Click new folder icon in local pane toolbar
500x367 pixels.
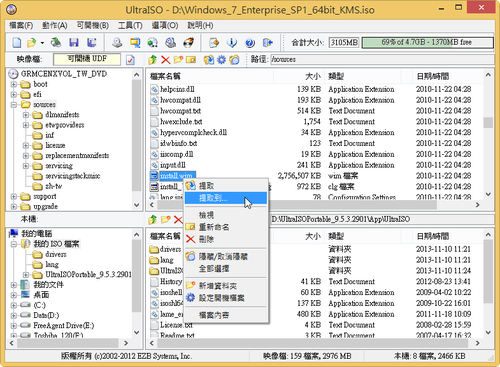click(x=166, y=219)
